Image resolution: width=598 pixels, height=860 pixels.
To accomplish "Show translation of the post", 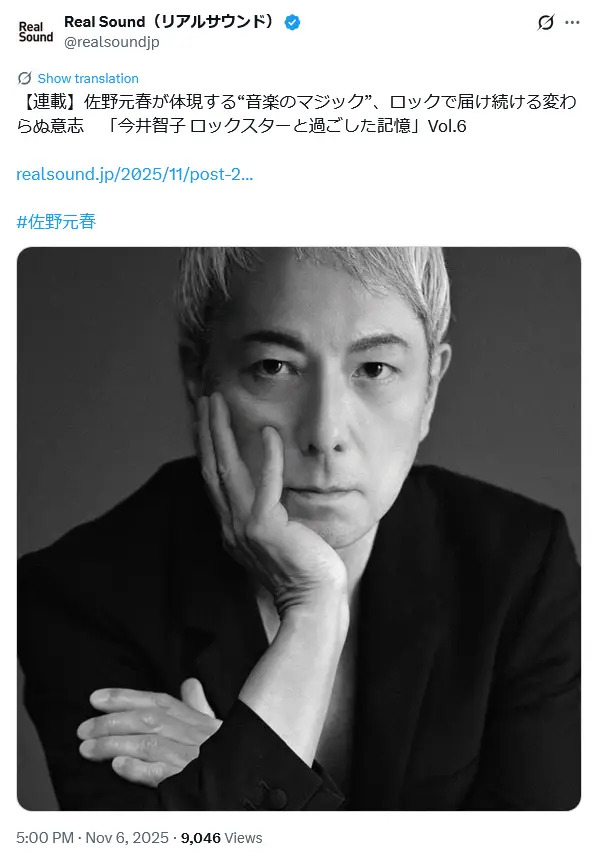I will point(88,78).
